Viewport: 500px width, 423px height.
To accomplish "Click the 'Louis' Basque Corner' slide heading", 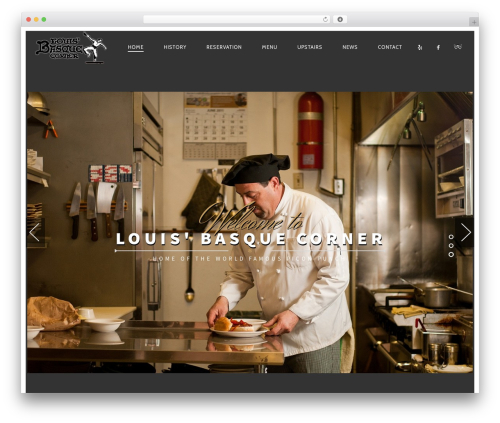I will click(x=249, y=239).
